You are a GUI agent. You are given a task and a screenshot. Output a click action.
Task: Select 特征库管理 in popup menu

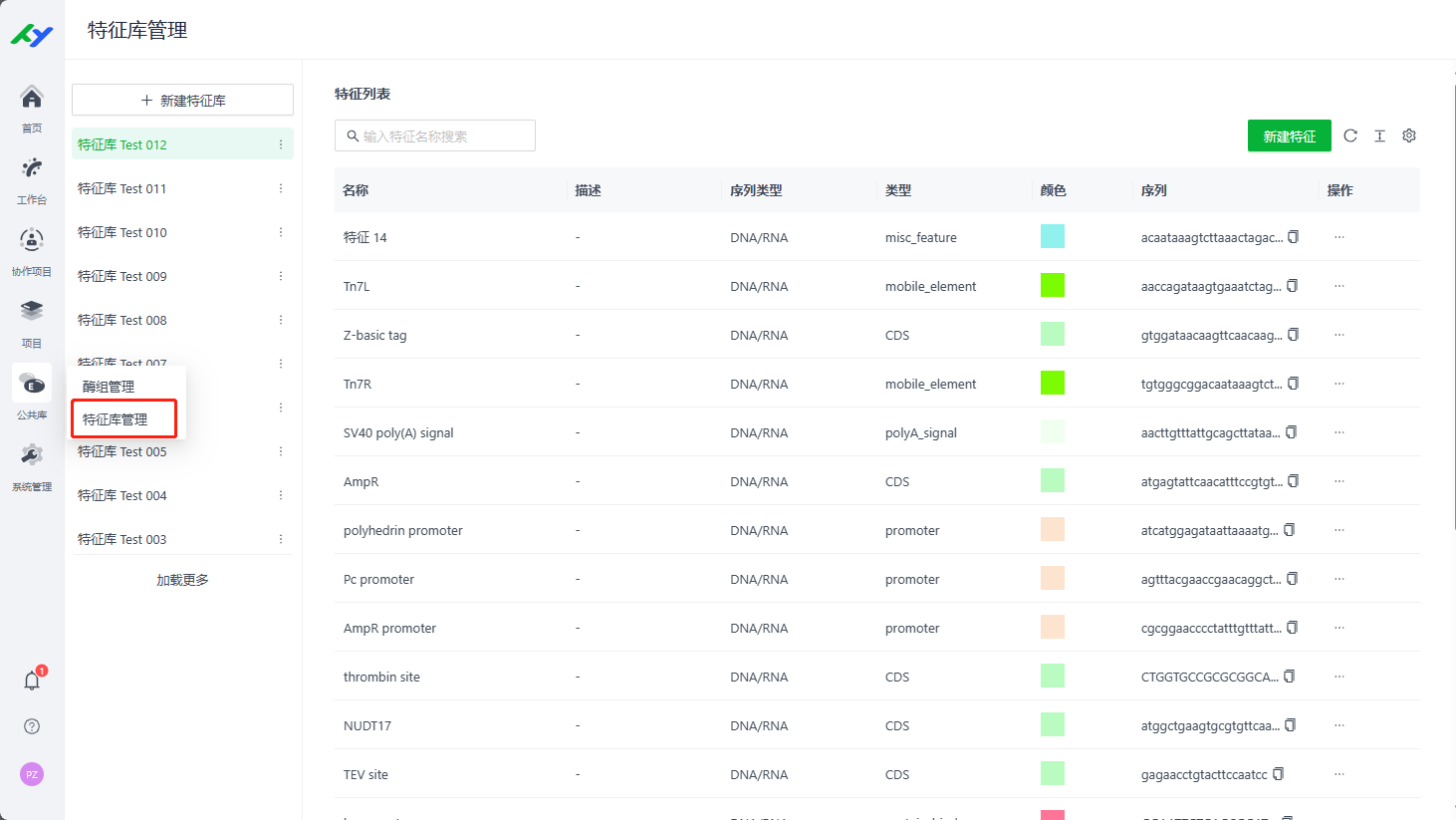tap(116, 419)
